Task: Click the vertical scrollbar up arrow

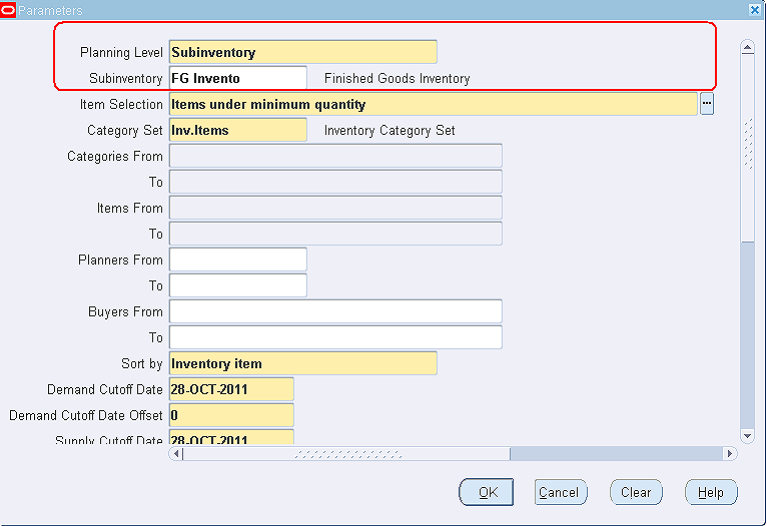Action: click(x=747, y=47)
